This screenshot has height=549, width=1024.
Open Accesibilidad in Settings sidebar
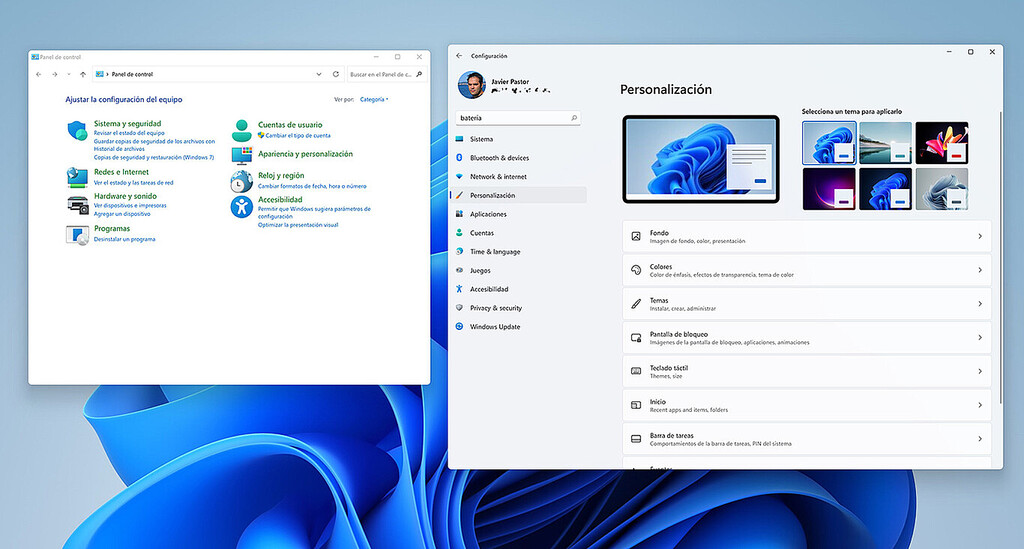point(519,289)
